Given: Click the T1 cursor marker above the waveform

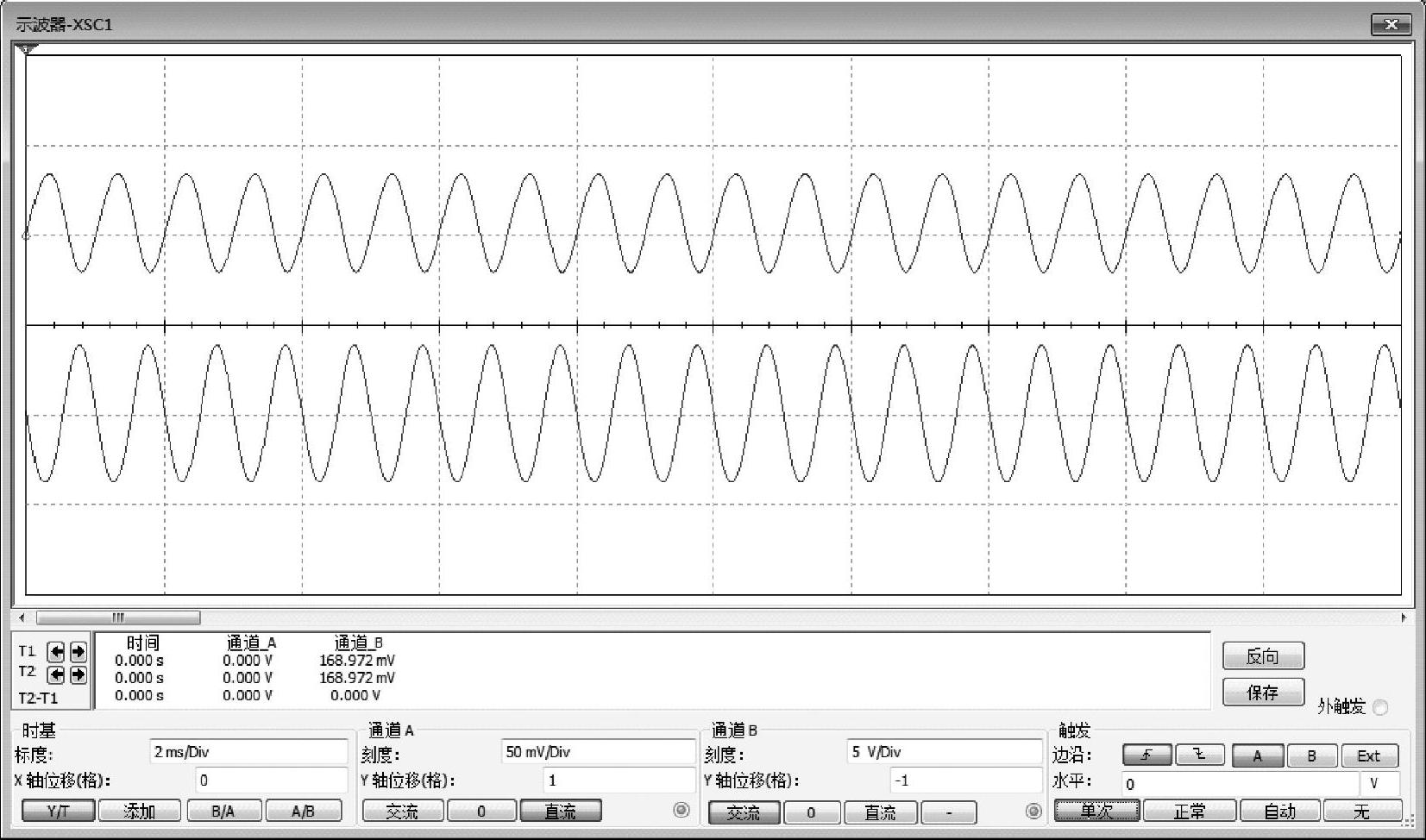Looking at the screenshot, I should pos(27,50).
